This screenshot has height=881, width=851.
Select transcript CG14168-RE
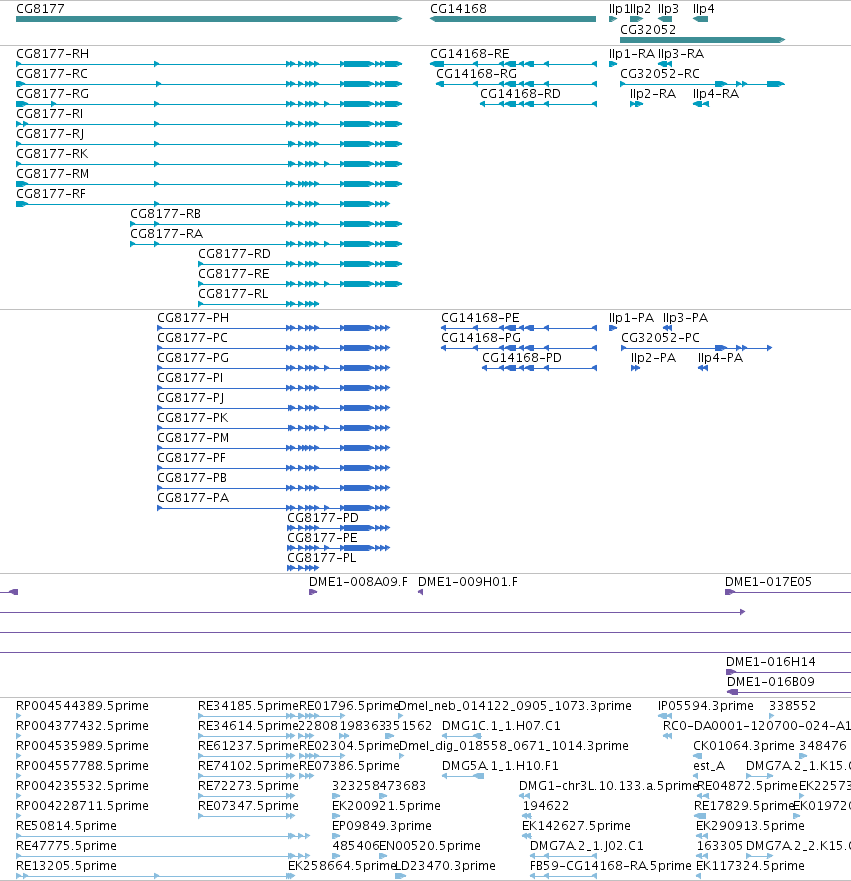click(x=470, y=54)
